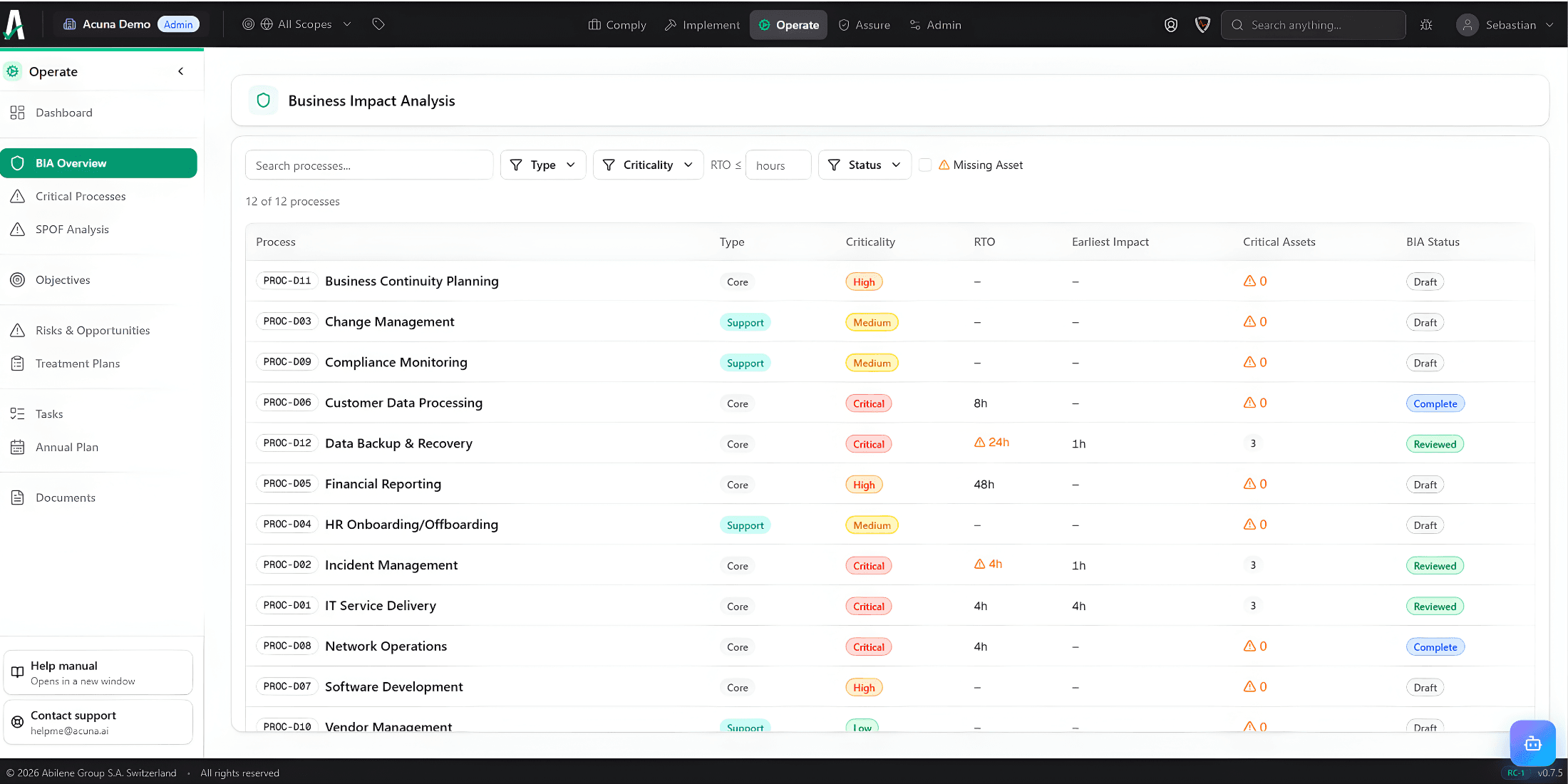The height and width of the screenshot is (784, 1568).
Task: Expand the Type filter dropdown
Action: pos(543,165)
